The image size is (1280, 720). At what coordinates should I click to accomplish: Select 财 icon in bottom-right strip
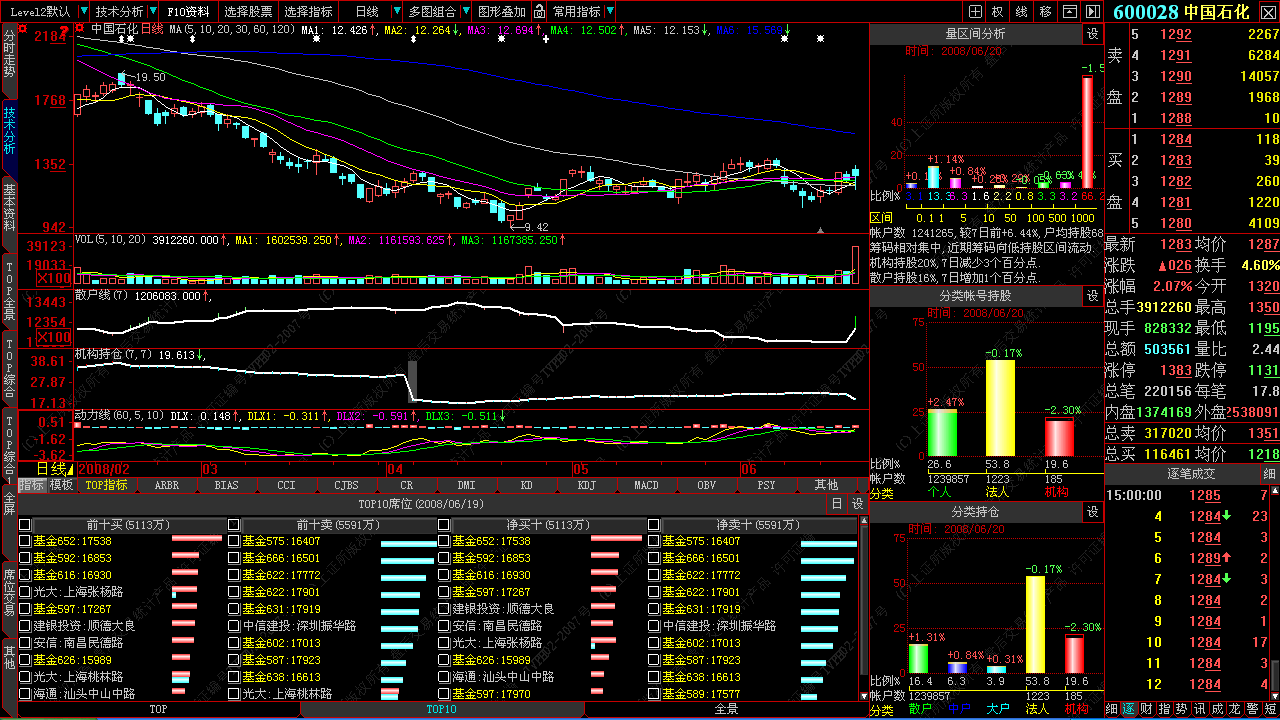[x=1146, y=709]
